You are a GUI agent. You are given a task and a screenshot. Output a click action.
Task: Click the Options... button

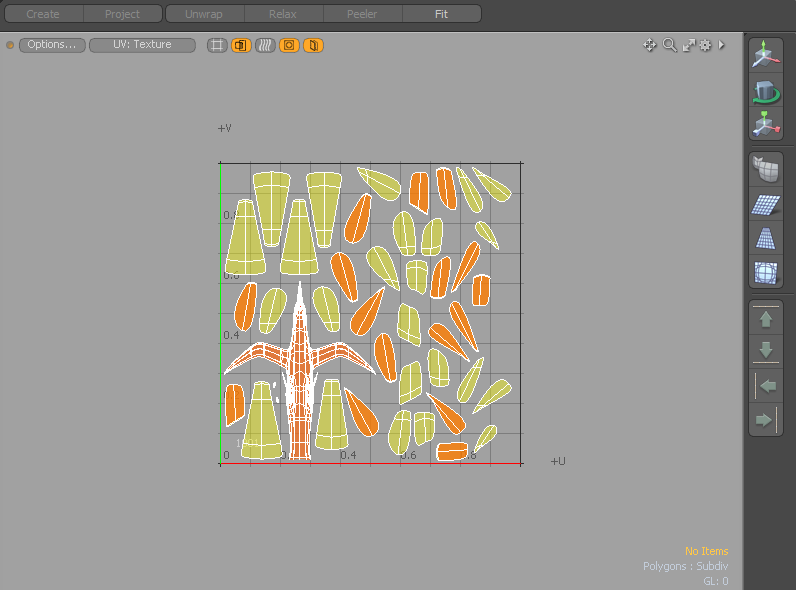(51, 45)
